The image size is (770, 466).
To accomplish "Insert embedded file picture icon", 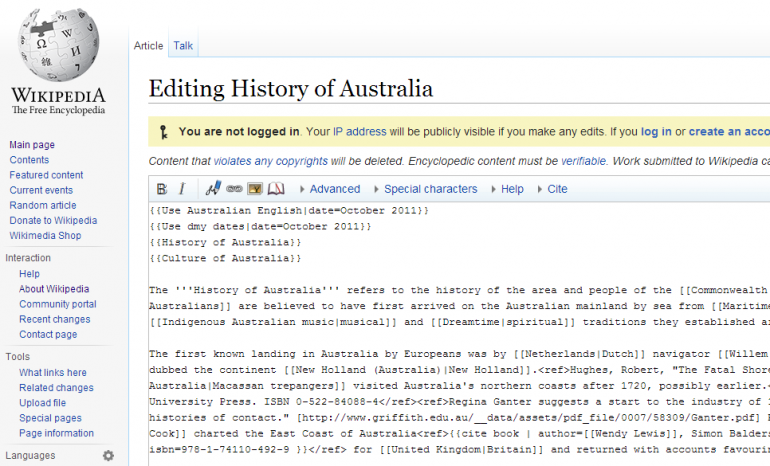I will (255, 189).
